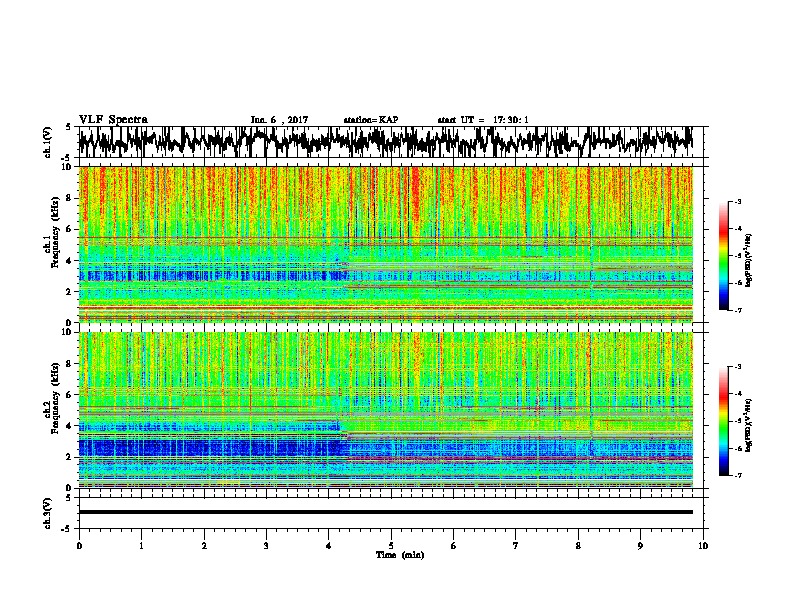Click the "2" tick on ch.2 frequency axis

[x=71, y=457]
